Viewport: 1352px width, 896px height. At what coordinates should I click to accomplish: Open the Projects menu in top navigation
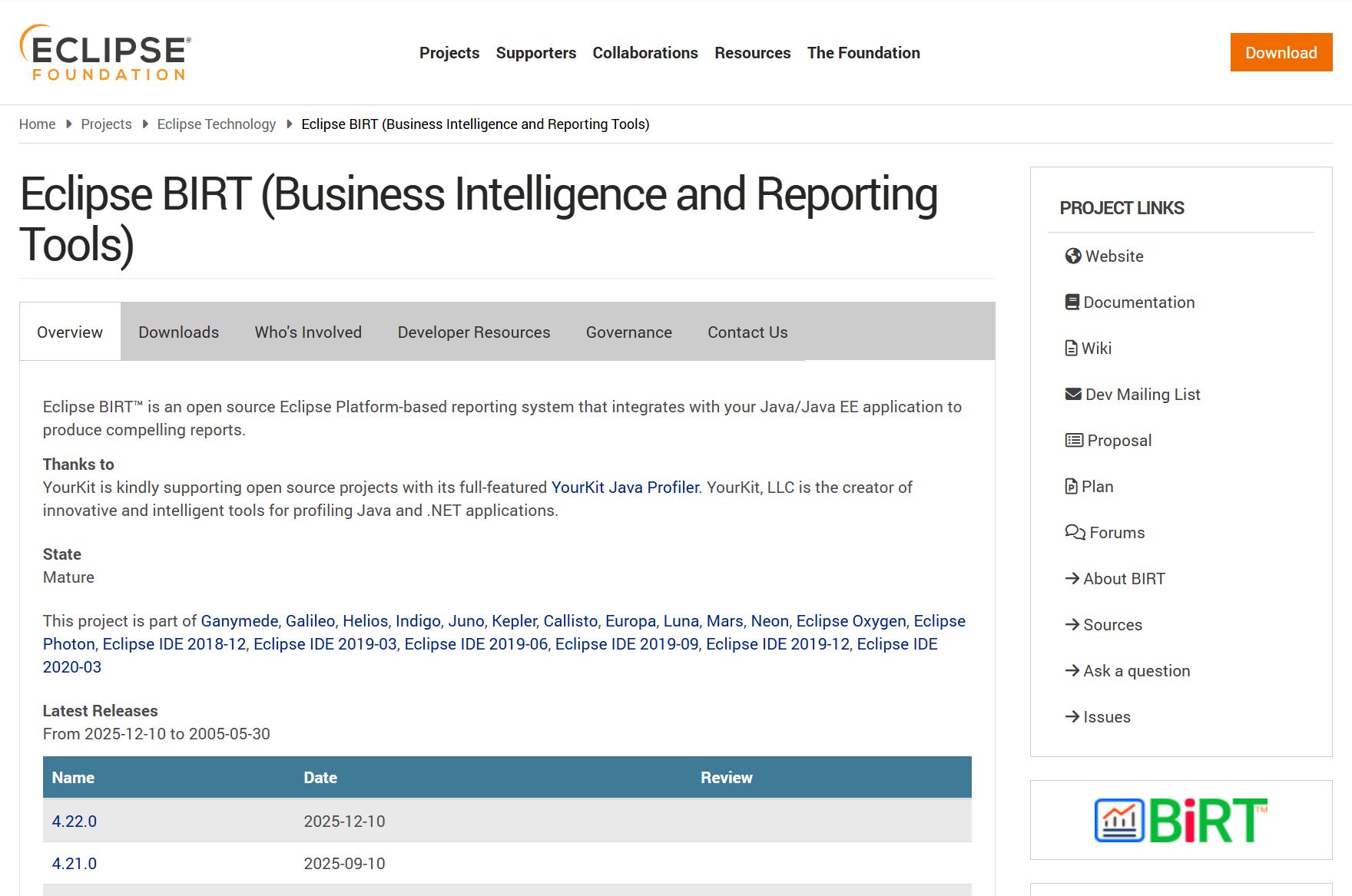[x=449, y=53]
